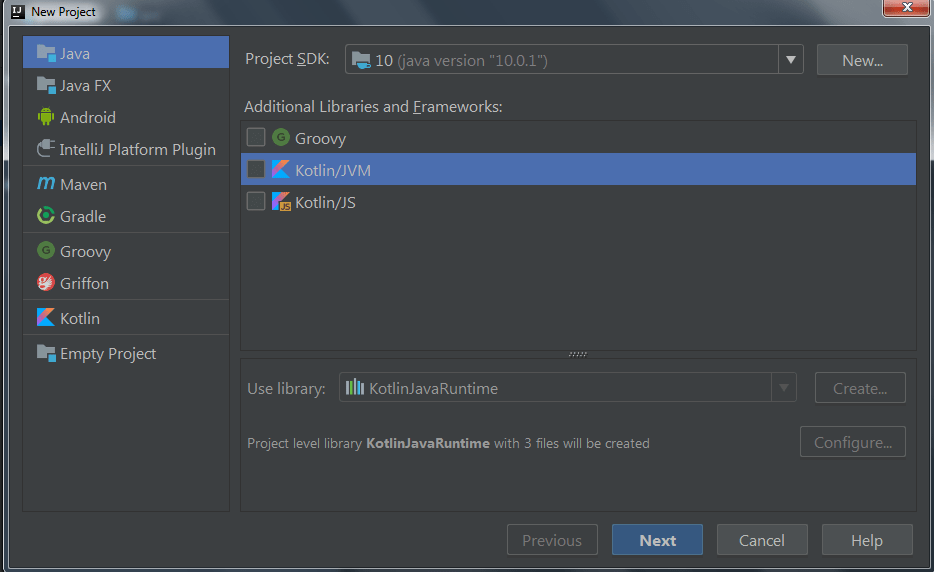Click the Kotlin/JVM logo icon
934x572 pixels.
(x=281, y=169)
